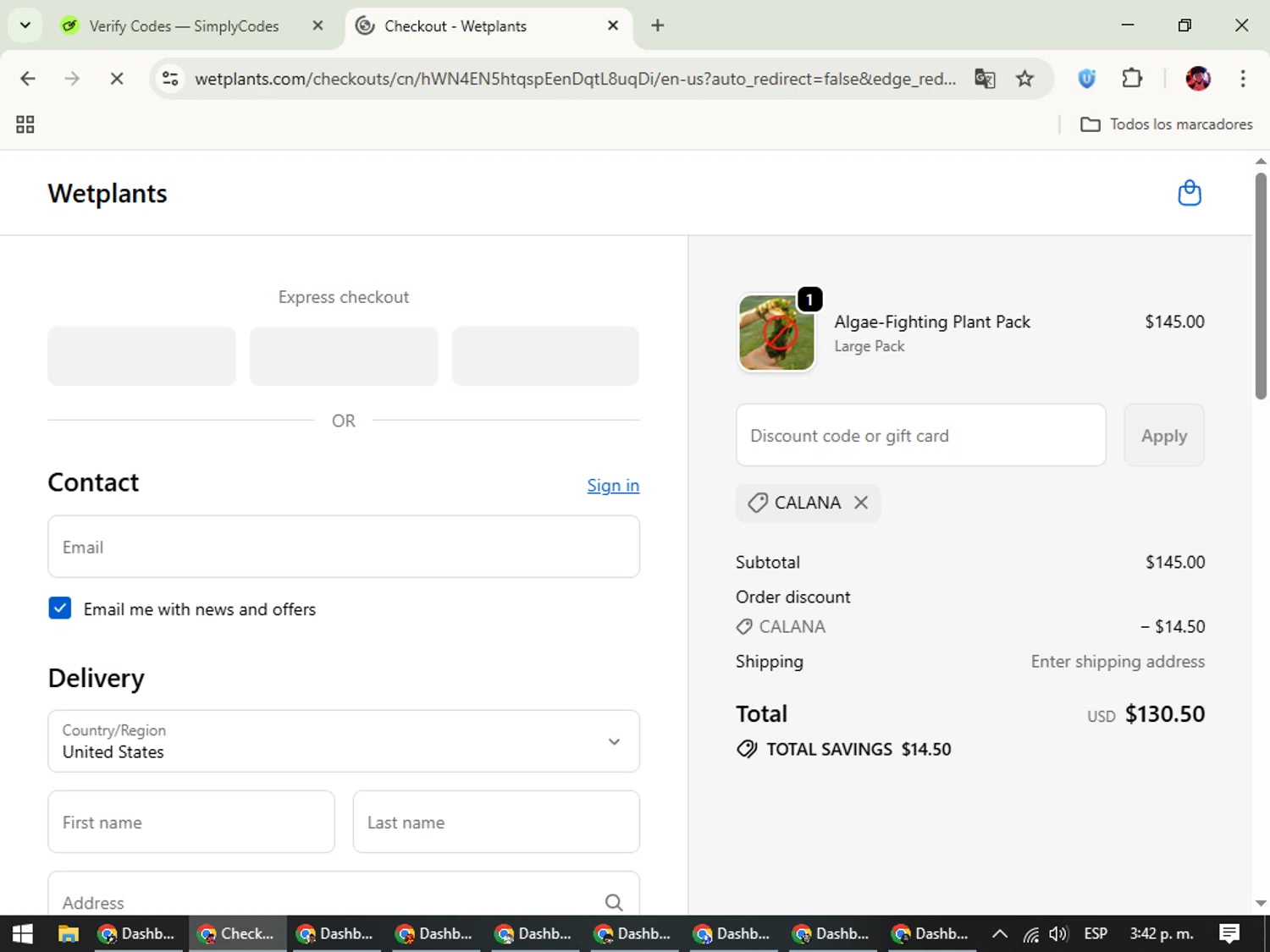Focus the First name field
Screen dimensions: 1270x952
pyautogui.click(x=191, y=822)
